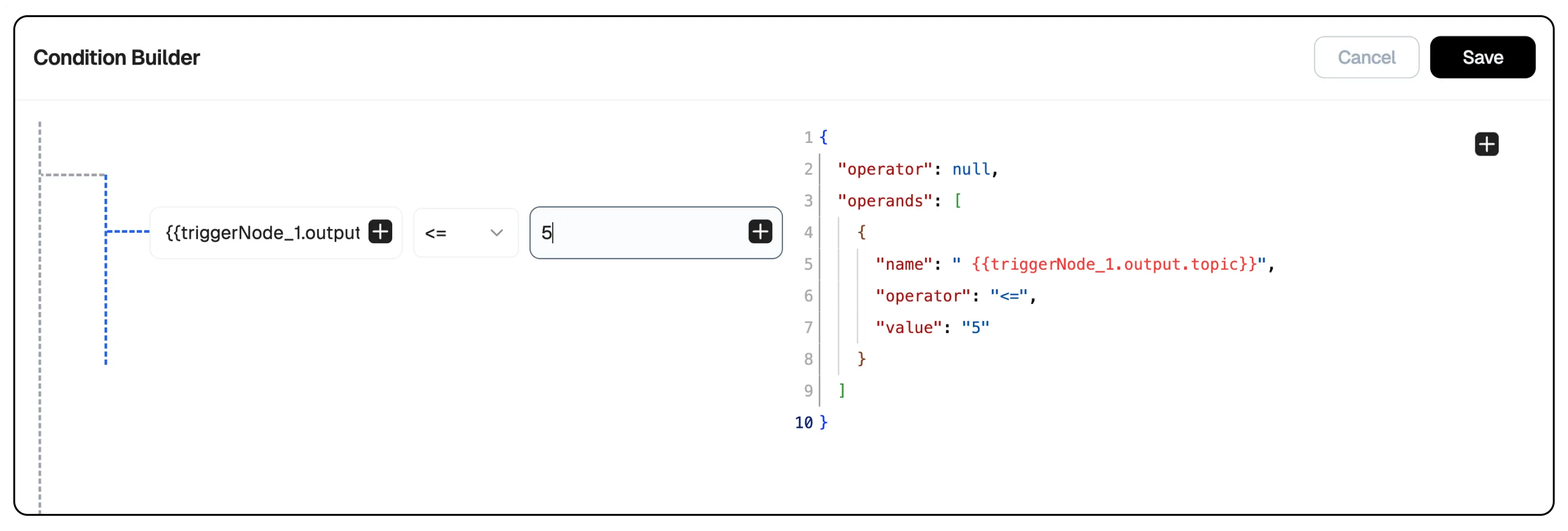Cancel the Condition Builder dialog
The height and width of the screenshot is (531, 1568).
[1366, 57]
